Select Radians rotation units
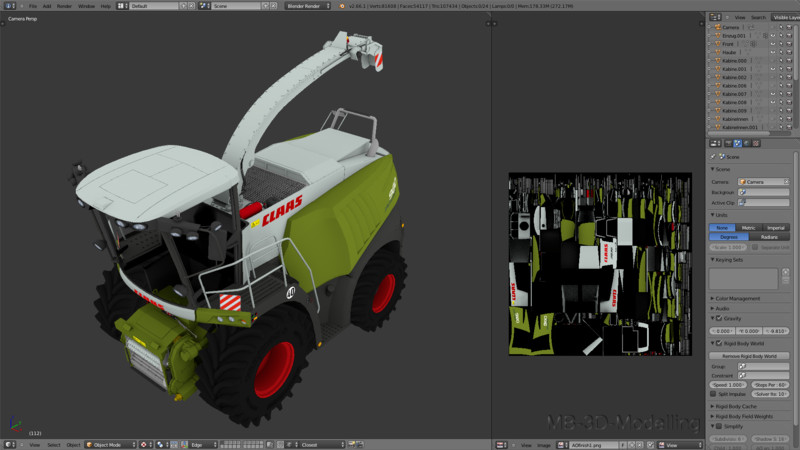The image size is (800, 450). pos(769,237)
